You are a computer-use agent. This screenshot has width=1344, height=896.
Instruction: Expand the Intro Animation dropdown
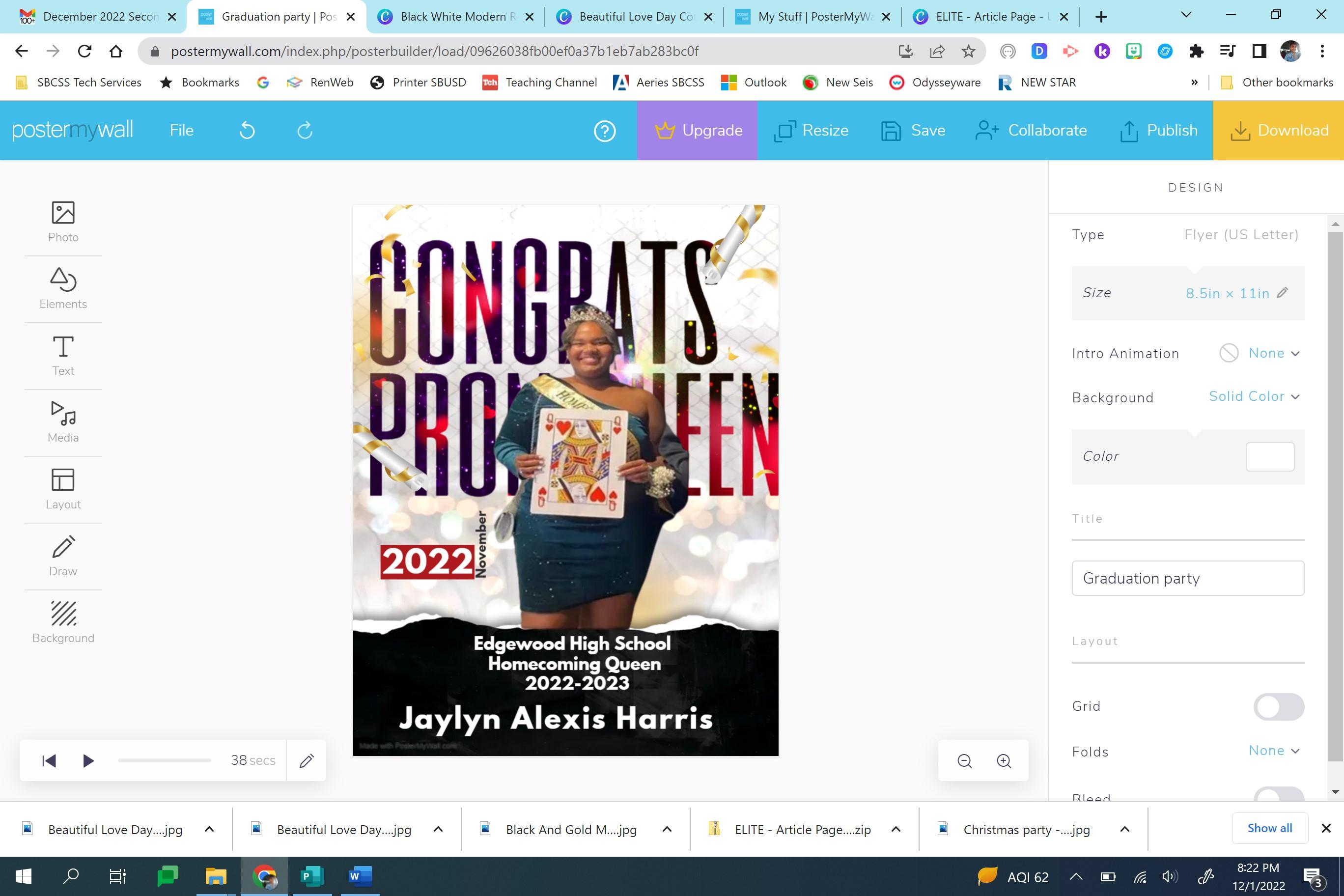coord(1273,353)
